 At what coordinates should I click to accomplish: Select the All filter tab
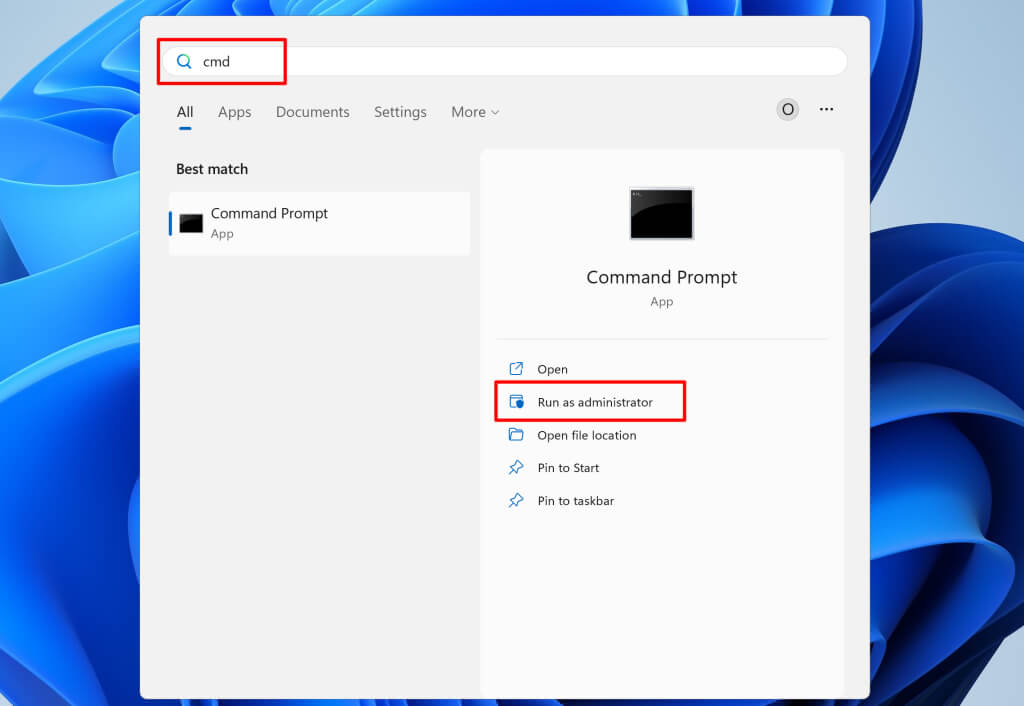[x=185, y=112]
